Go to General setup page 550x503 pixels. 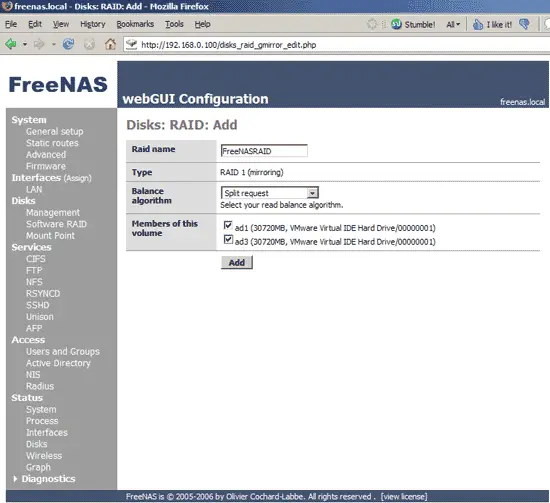54,132
